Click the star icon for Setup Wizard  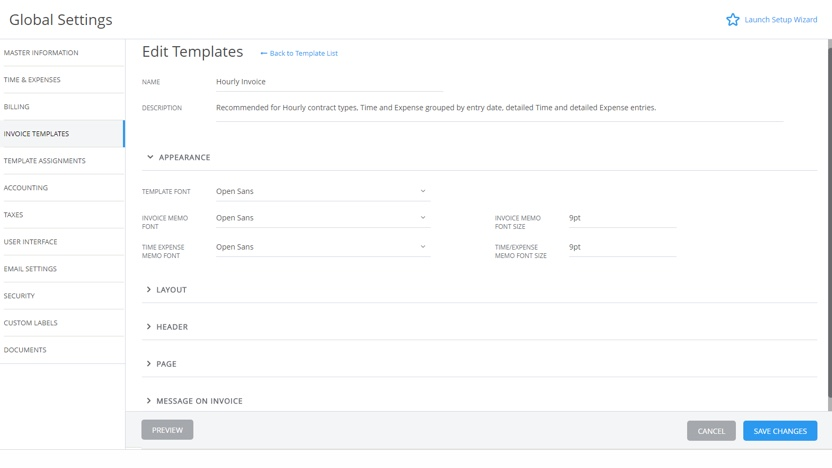pos(733,20)
